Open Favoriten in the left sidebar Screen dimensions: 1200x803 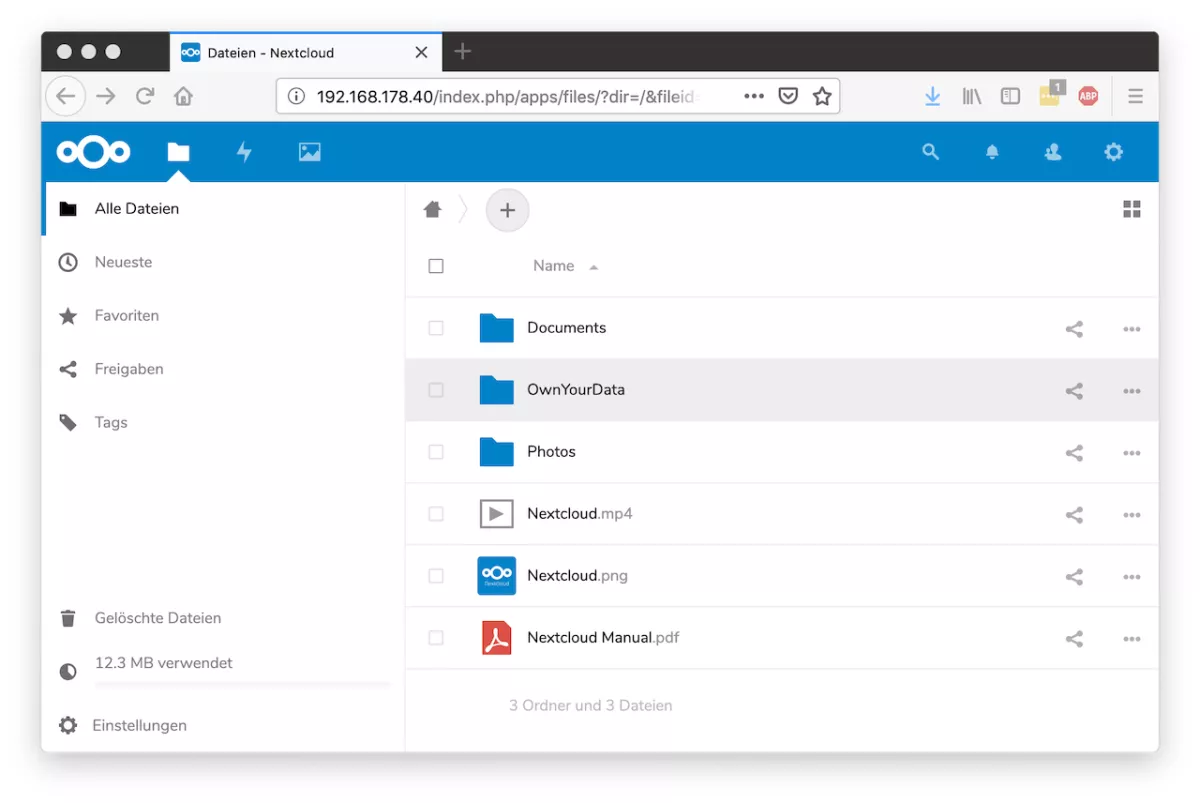click(127, 315)
